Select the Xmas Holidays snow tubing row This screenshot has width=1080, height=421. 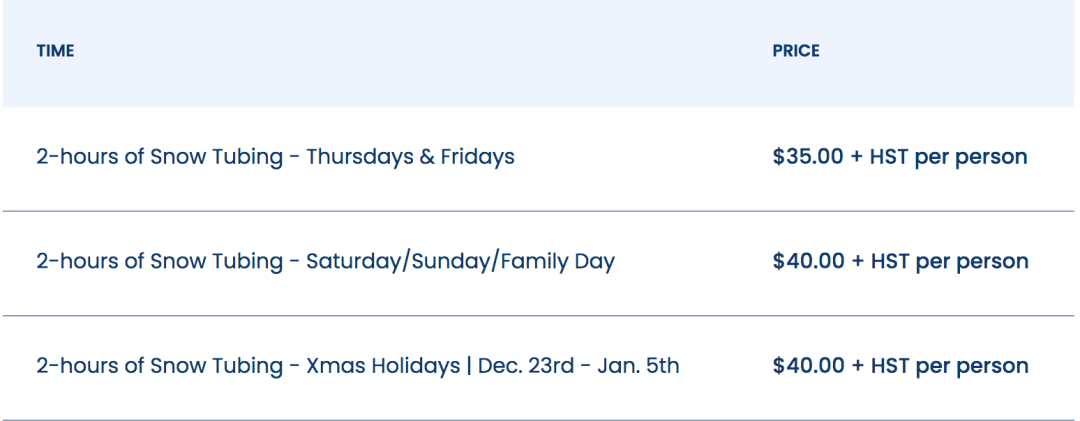coord(539,368)
